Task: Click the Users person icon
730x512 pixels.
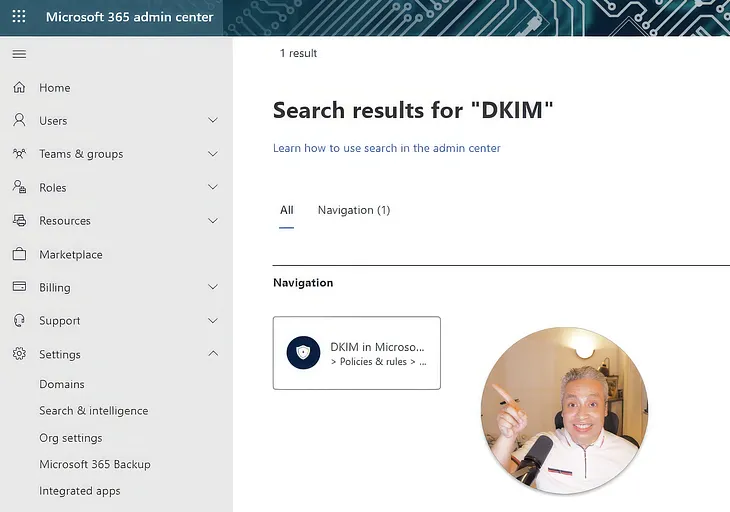Action: [x=19, y=120]
